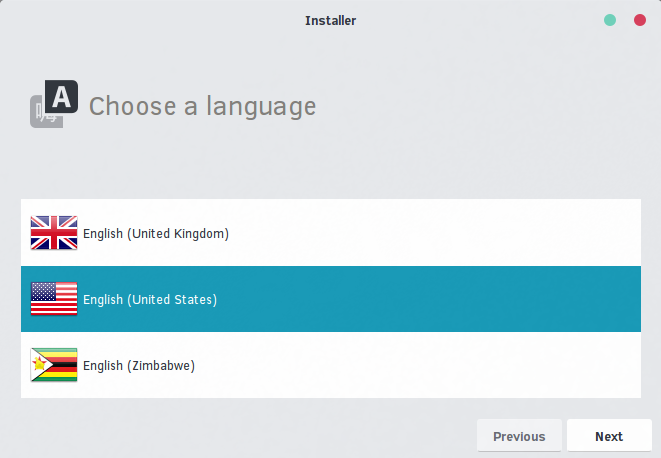Viewport: 661px width, 458px height.
Task: Click empty area of highlighted United States row
Action: [x=422, y=299]
